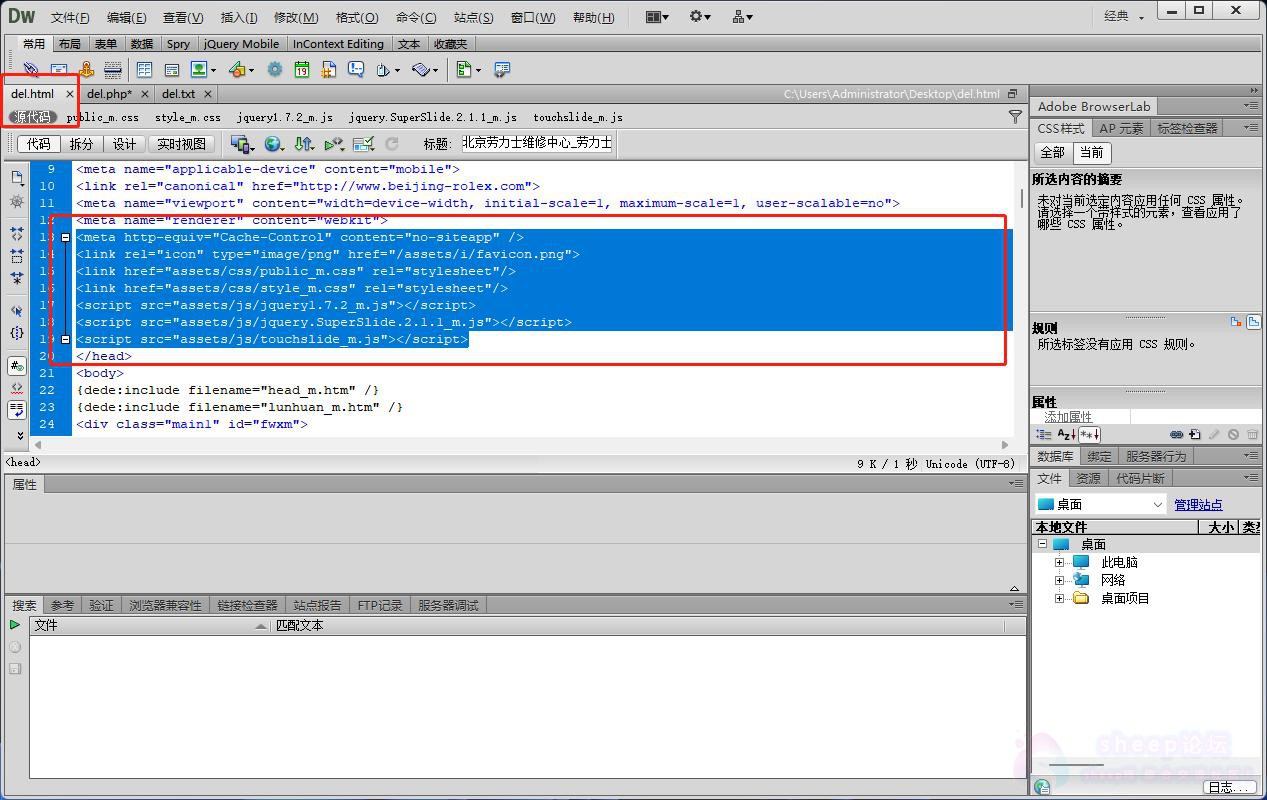Toggle 实时视图 Live View button
The width and height of the screenshot is (1267, 800).
tap(182, 144)
